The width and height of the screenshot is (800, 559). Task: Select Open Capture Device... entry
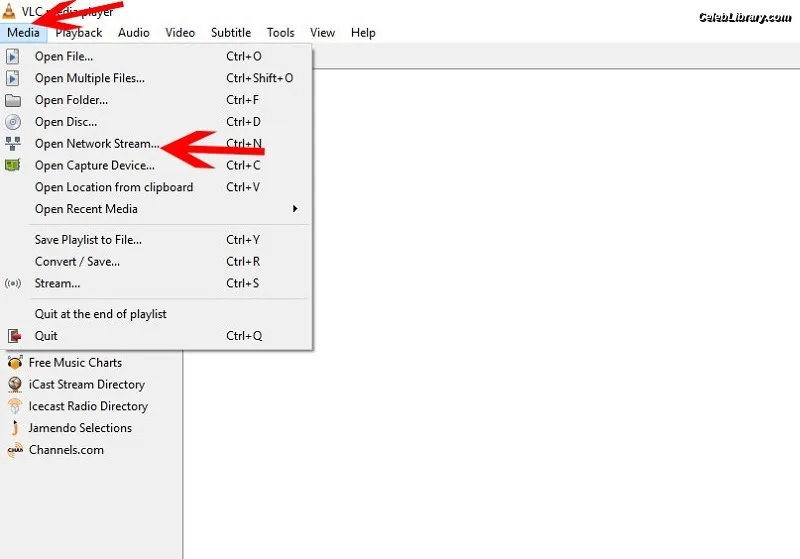click(156, 165)
